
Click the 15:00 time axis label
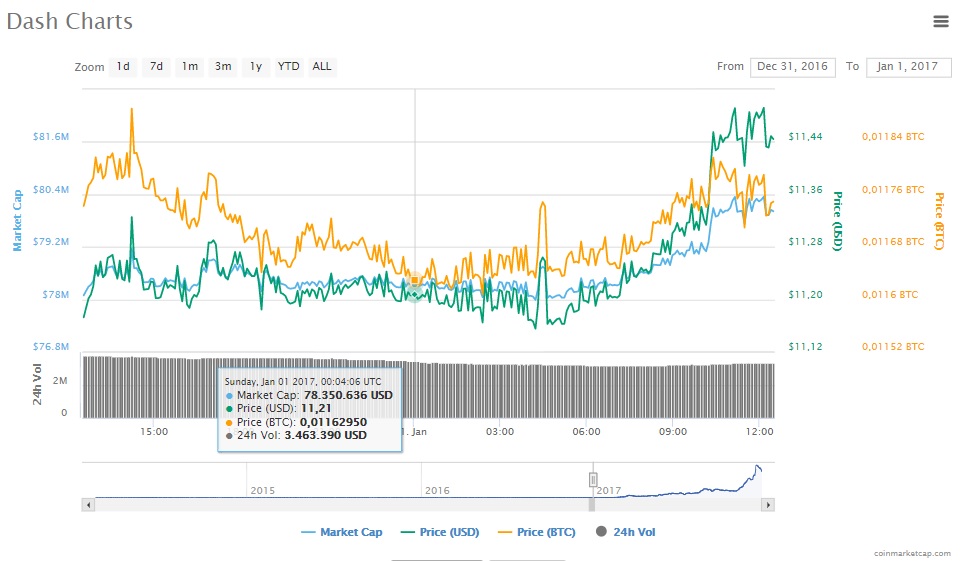tap(154, 431)
